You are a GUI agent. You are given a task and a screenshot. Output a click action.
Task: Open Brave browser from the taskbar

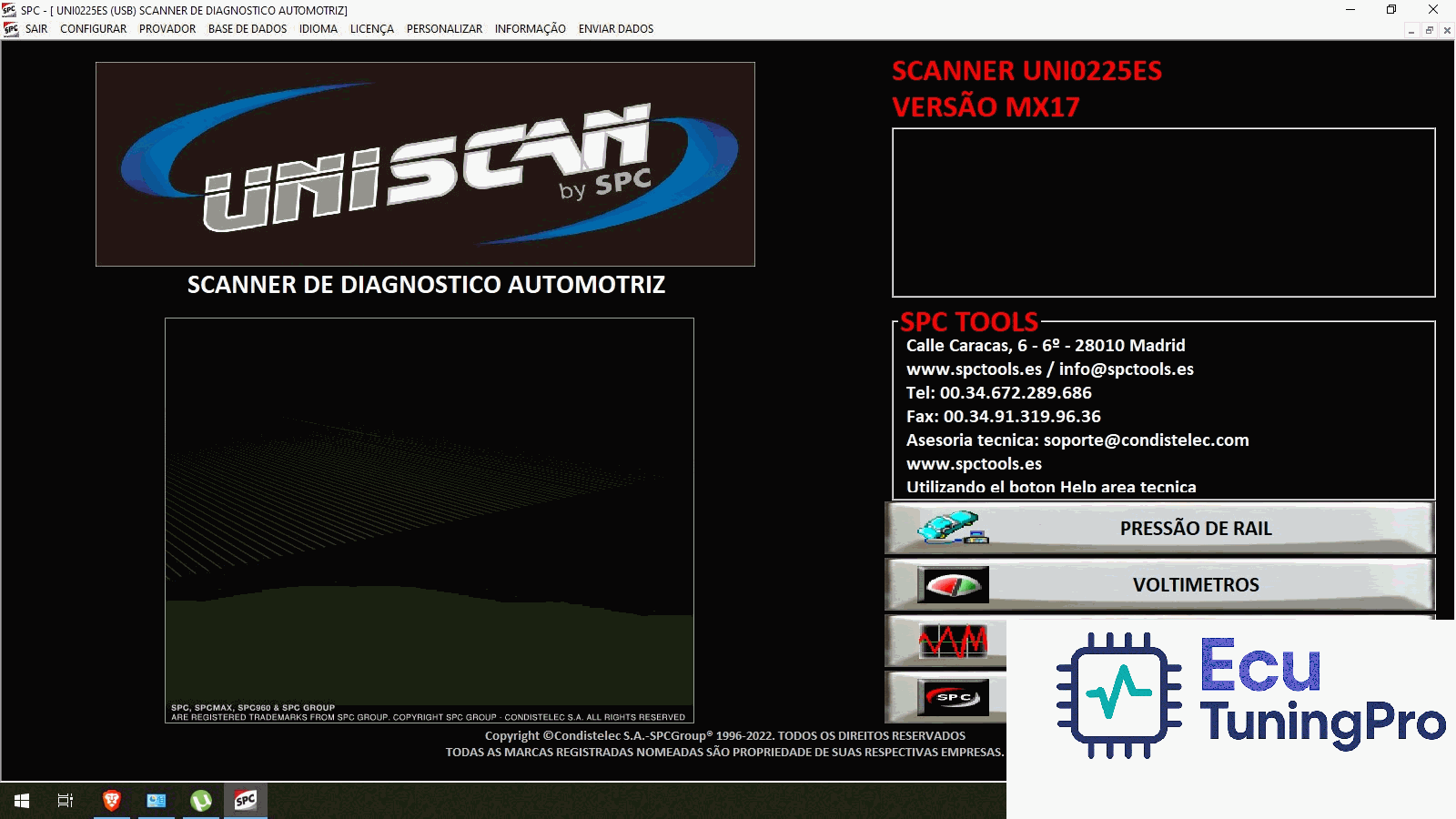[112, 801]
